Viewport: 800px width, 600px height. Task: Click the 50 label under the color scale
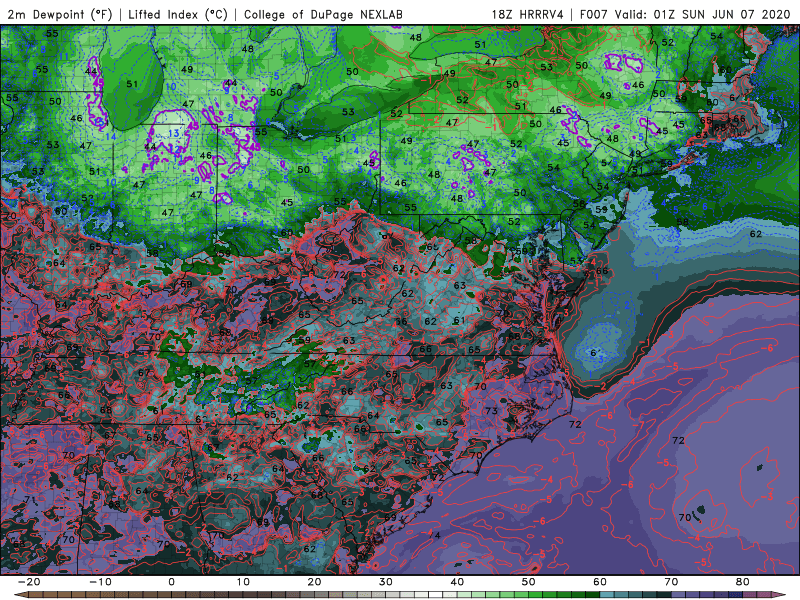coord(529,582)
